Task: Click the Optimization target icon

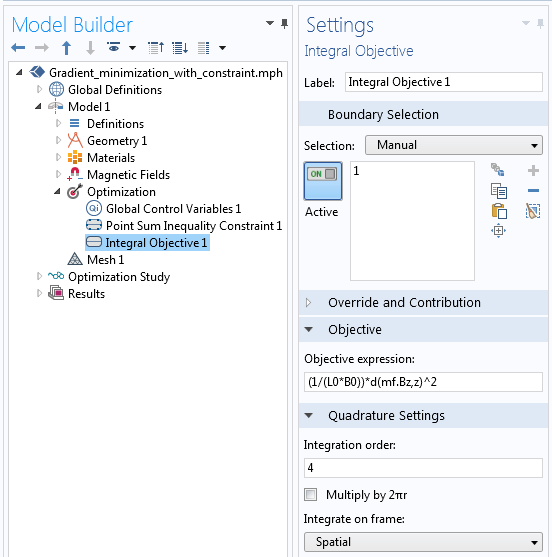Action: [x=75, y=191]
